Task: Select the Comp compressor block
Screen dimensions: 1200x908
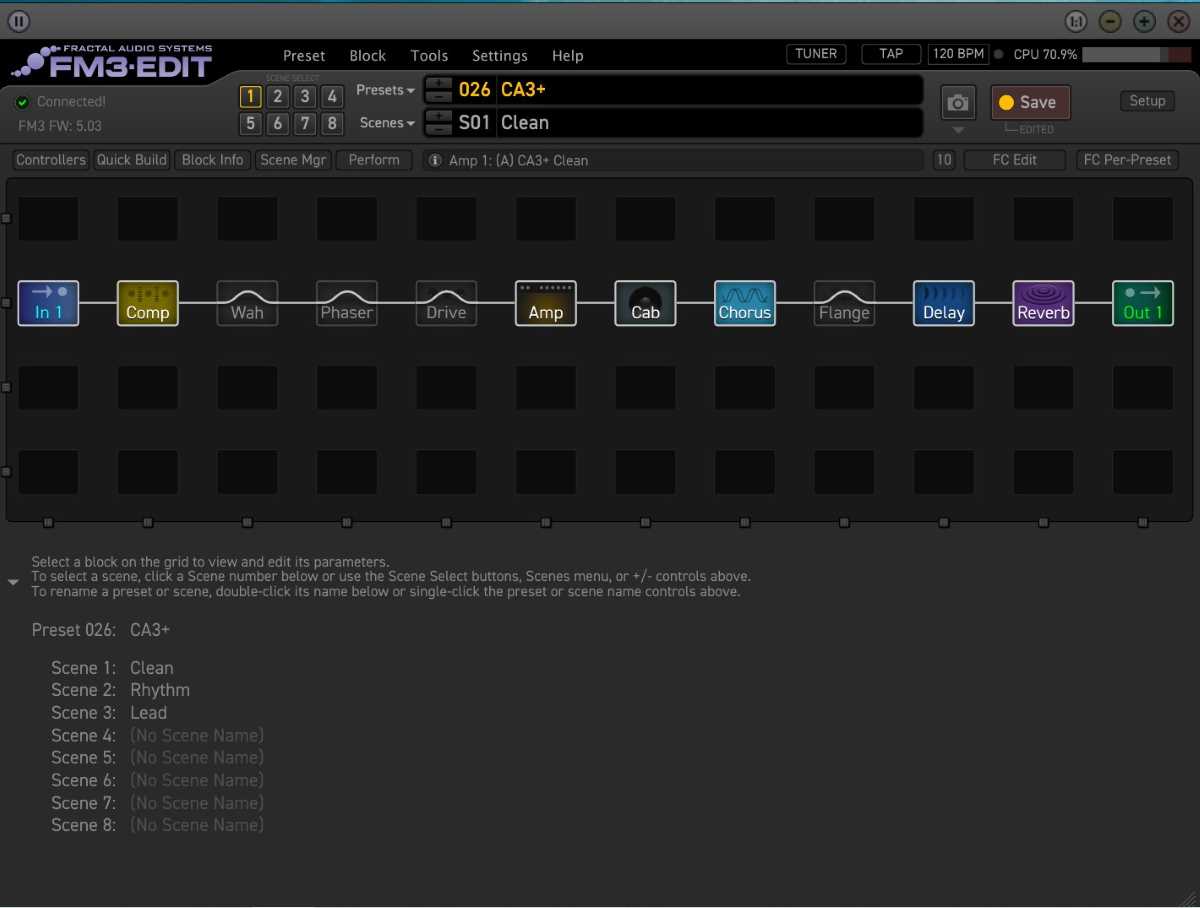Action: [148, 303]
